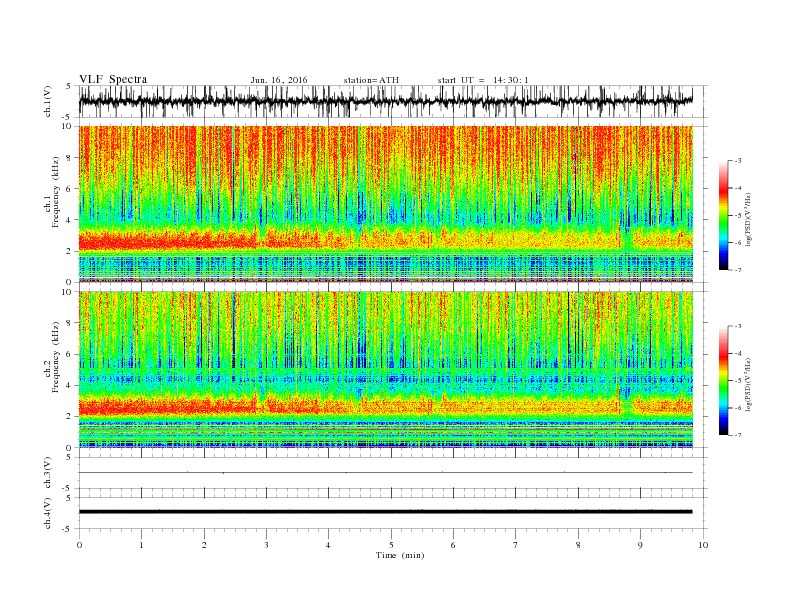Click the "-5" tick of ch.4(V) axis
The height and width of the screenshot is (612, 792).
(x=68, y=529)
